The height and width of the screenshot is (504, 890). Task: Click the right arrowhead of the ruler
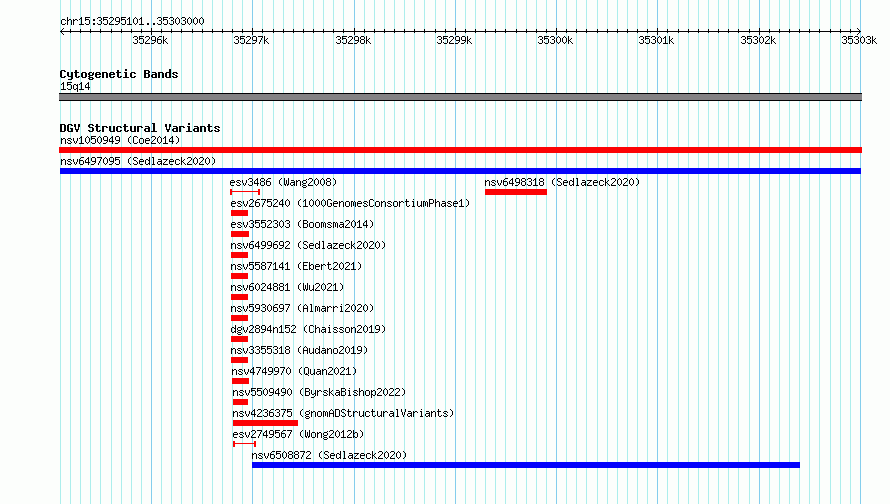point(859,31)
